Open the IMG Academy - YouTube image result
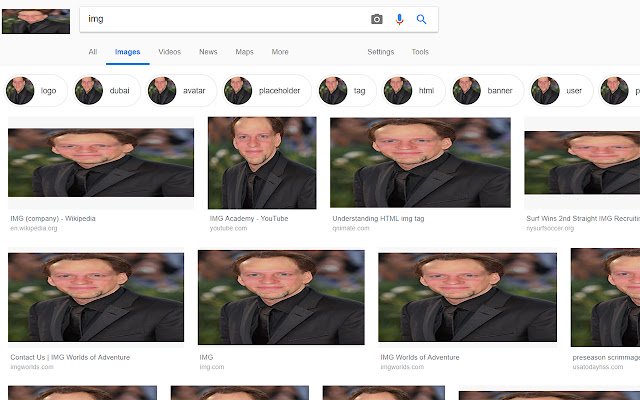 [262, 163]
